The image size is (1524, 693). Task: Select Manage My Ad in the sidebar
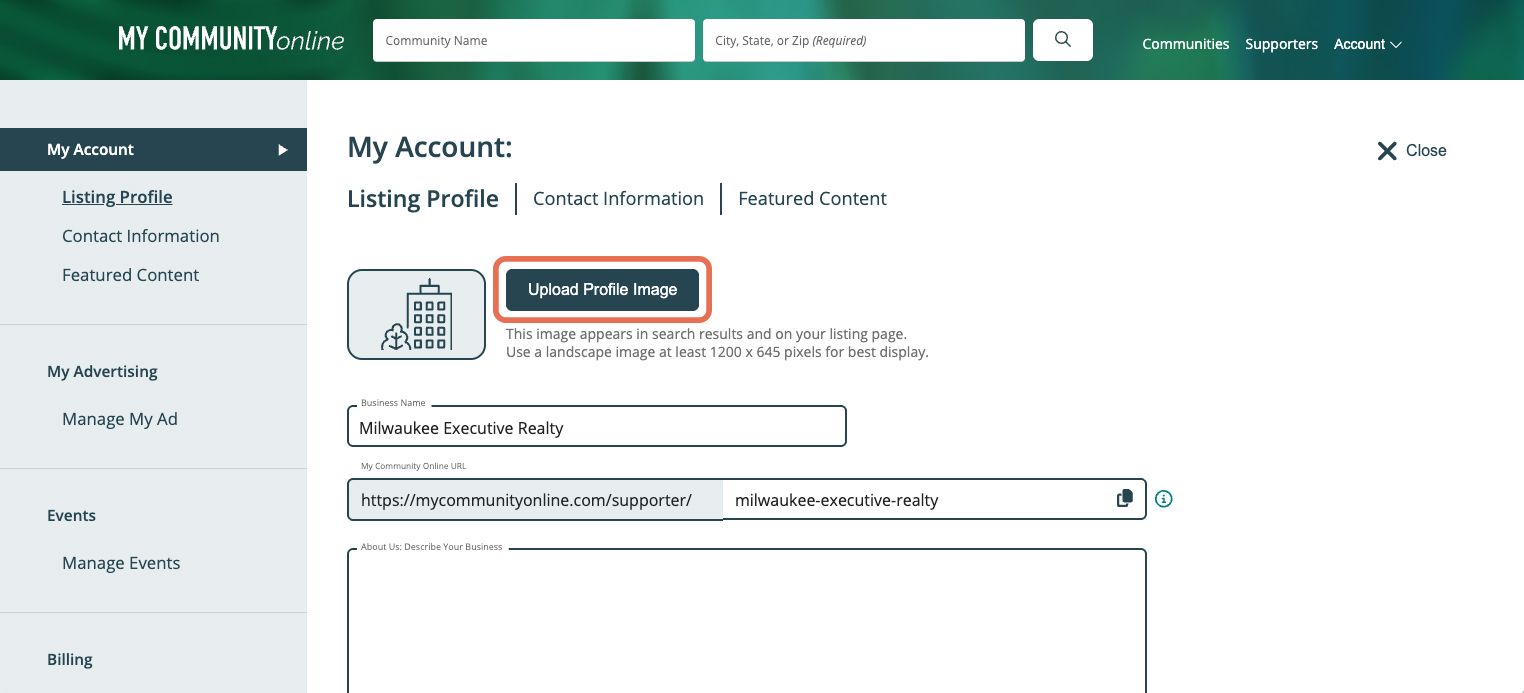point(120,419)
